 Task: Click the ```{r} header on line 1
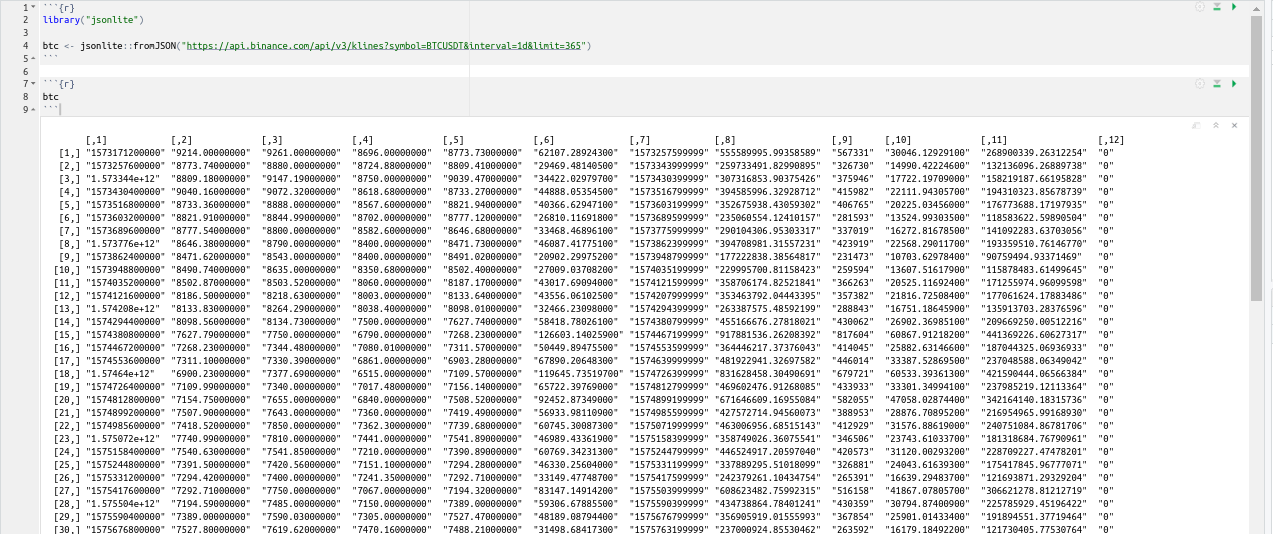58,7
